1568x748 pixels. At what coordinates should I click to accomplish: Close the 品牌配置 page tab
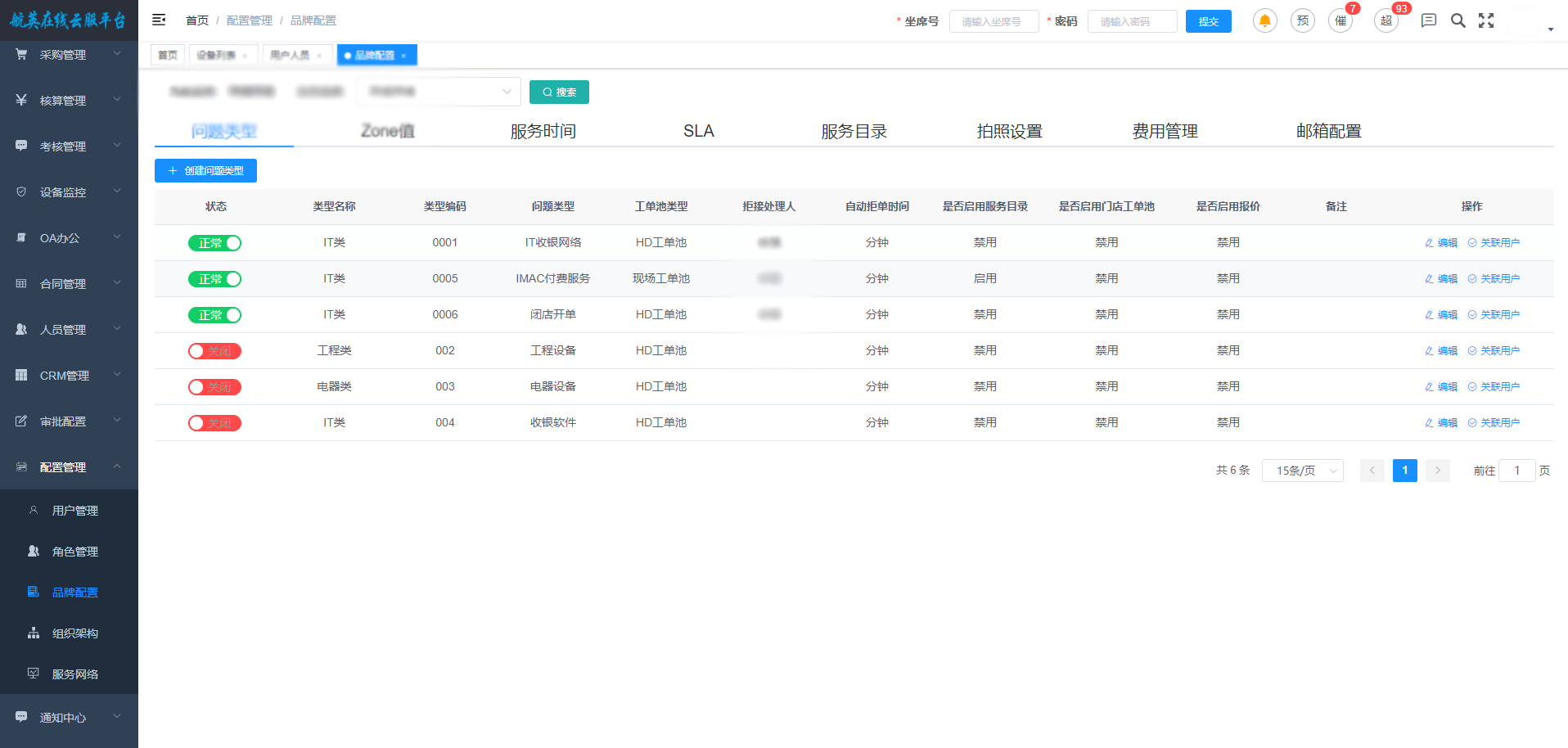pos(403,56)
